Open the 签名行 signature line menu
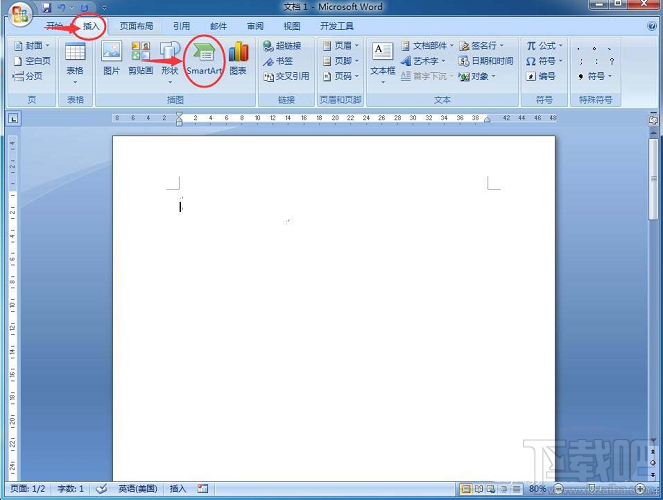 pyautogui.click(x=482, y=46)
